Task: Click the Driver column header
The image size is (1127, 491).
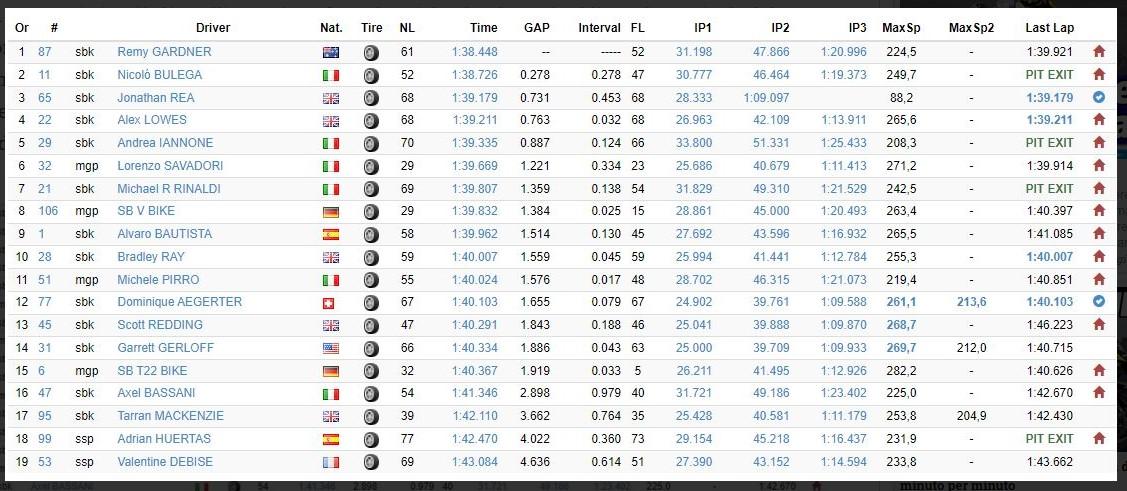Action: tap(213, 28)
